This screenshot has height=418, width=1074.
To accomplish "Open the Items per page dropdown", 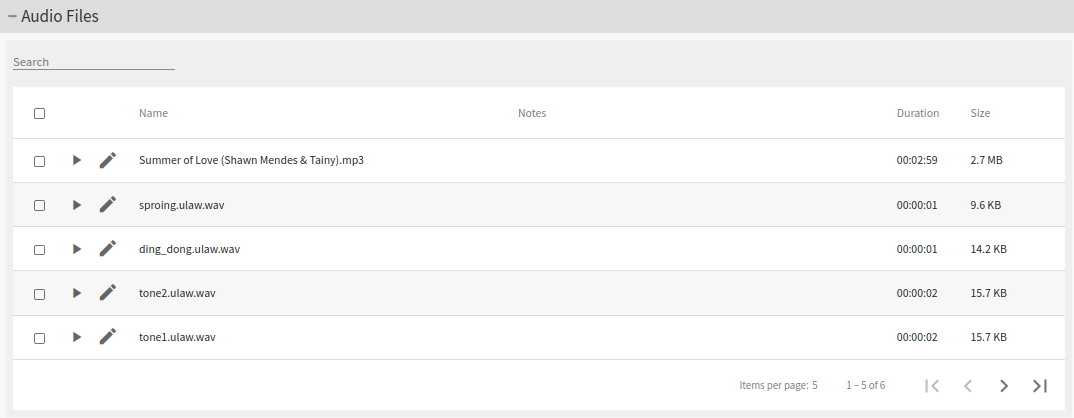I will click(x=814, y=385).
